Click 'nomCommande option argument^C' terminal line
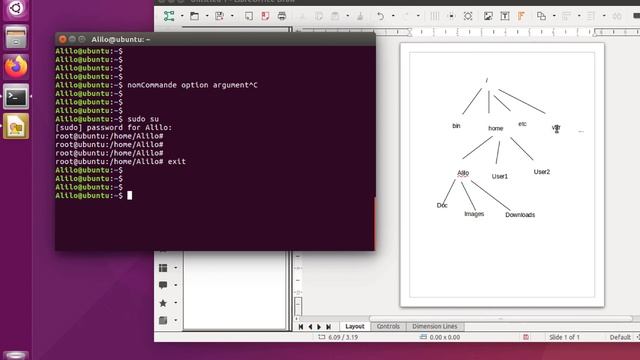Screen dimensions: 640x360 [x=192, y=85]
